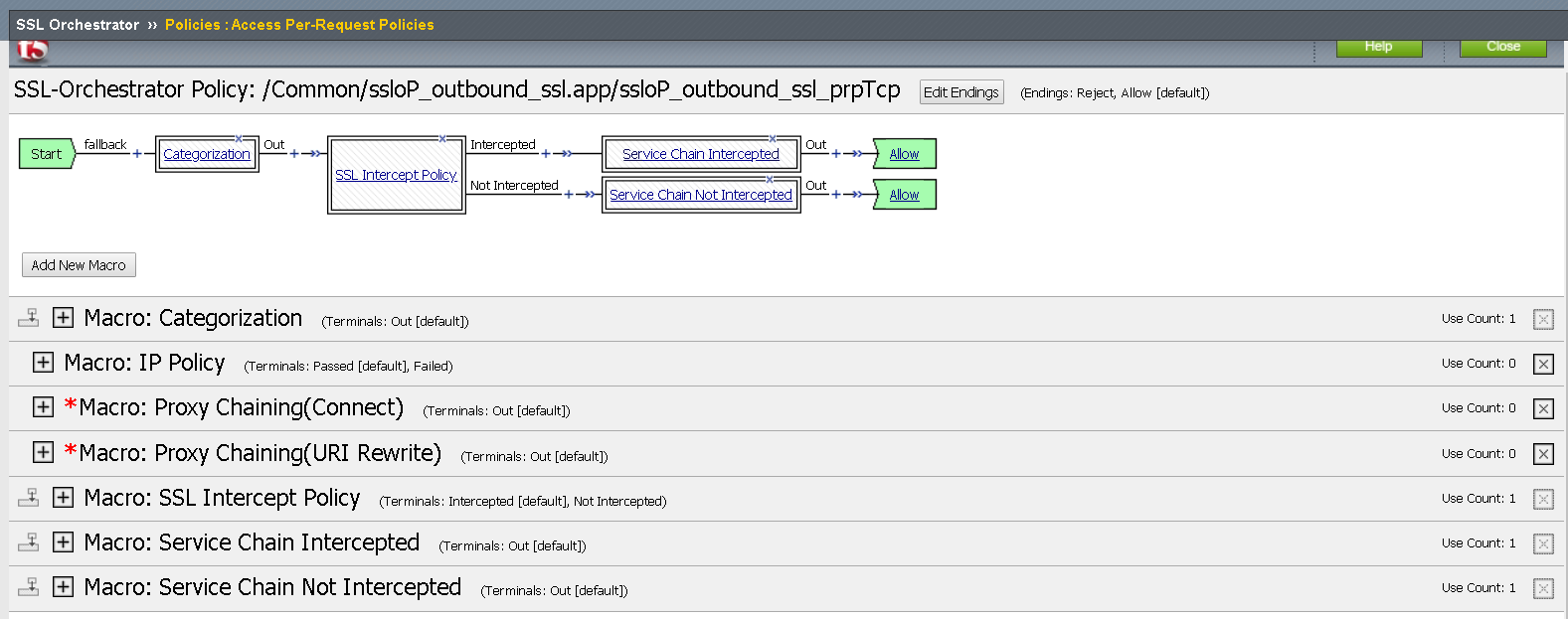1568x619 pixels.
Task: Click Allow ending of Service Chain Intercepted
Action: (x=904, y=154)
